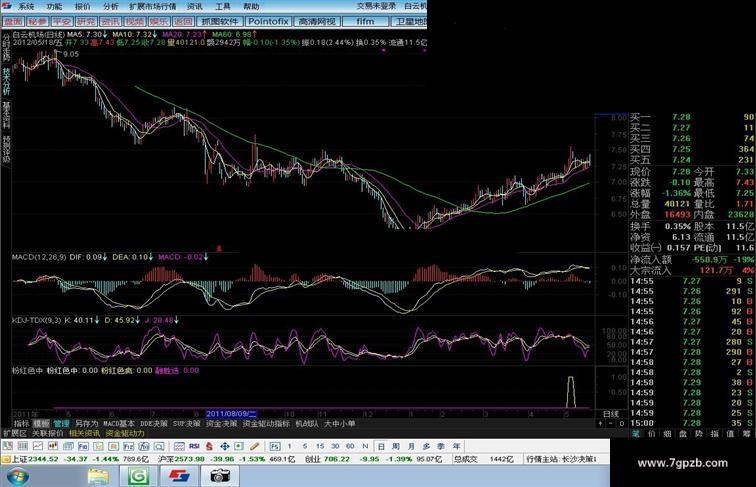Select the 模板 bottom tab

click(41, 423)
